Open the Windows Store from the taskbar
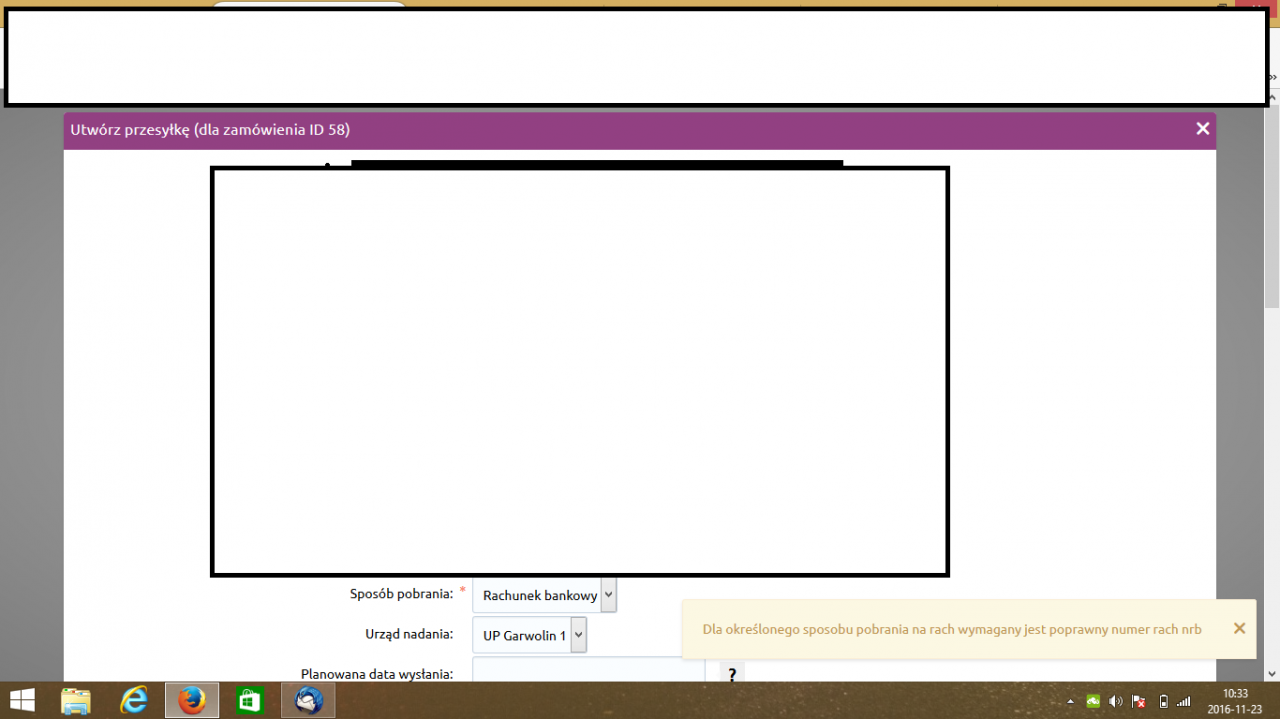This screenshot has height=719, width=1280. click(249, 700)
